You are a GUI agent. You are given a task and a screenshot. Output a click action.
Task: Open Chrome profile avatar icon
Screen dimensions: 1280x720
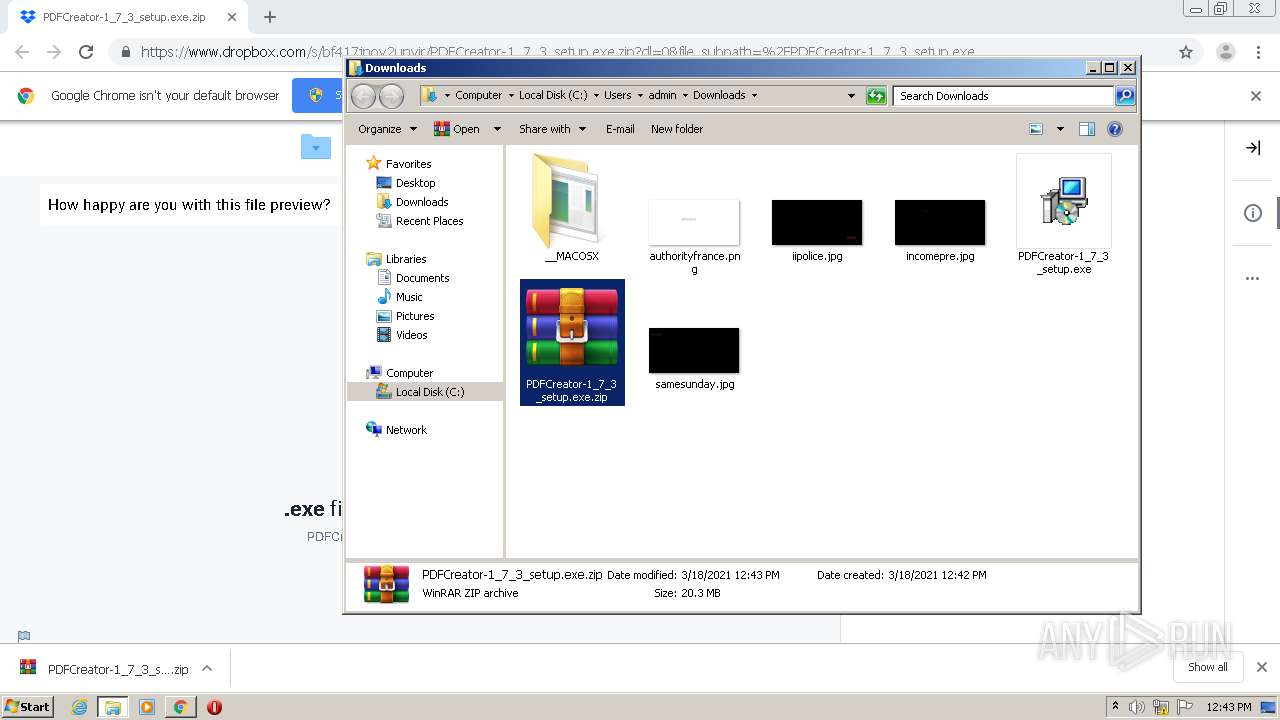tap(1225, 52)
